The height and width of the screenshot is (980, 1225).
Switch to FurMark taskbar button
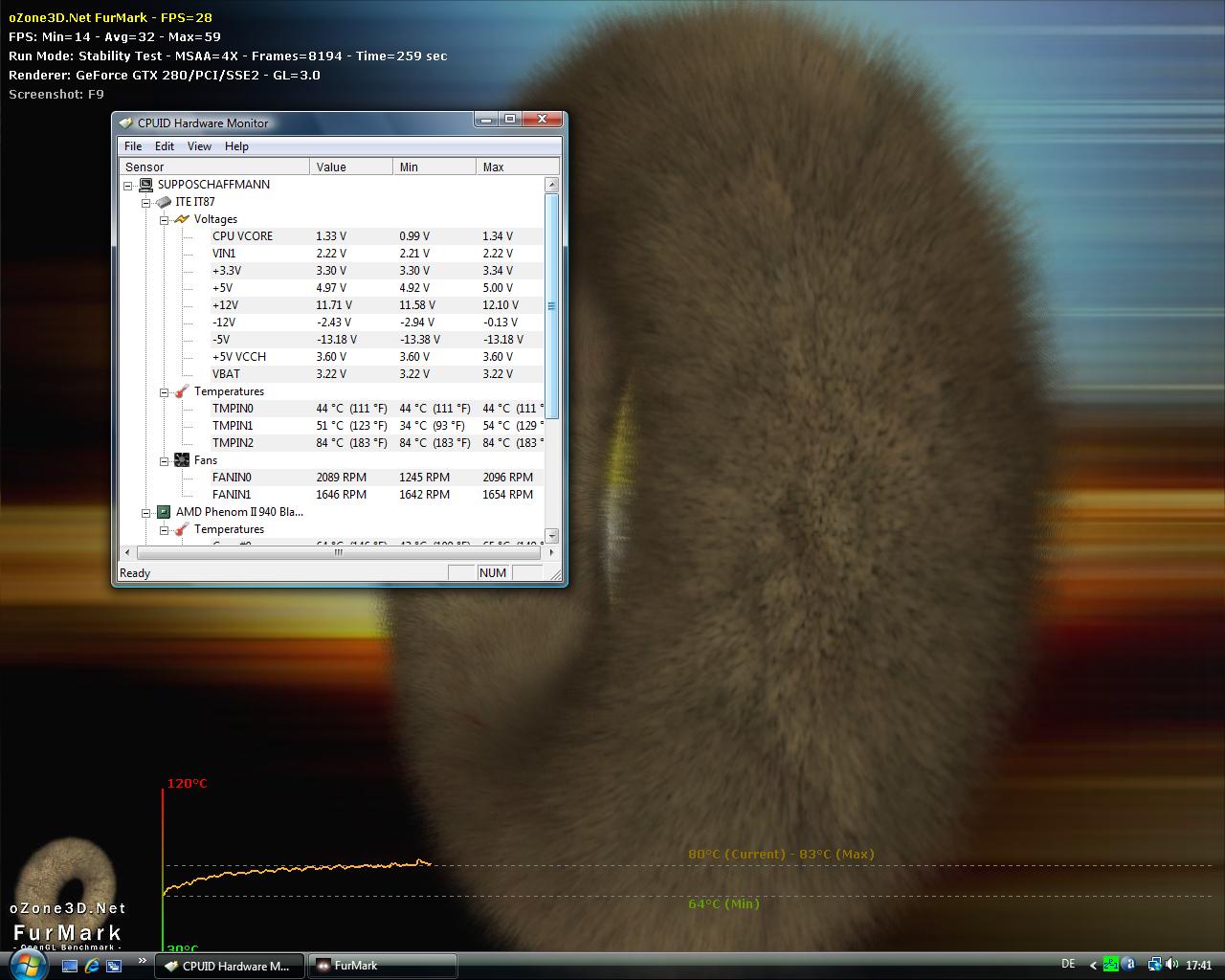point(382,966)
